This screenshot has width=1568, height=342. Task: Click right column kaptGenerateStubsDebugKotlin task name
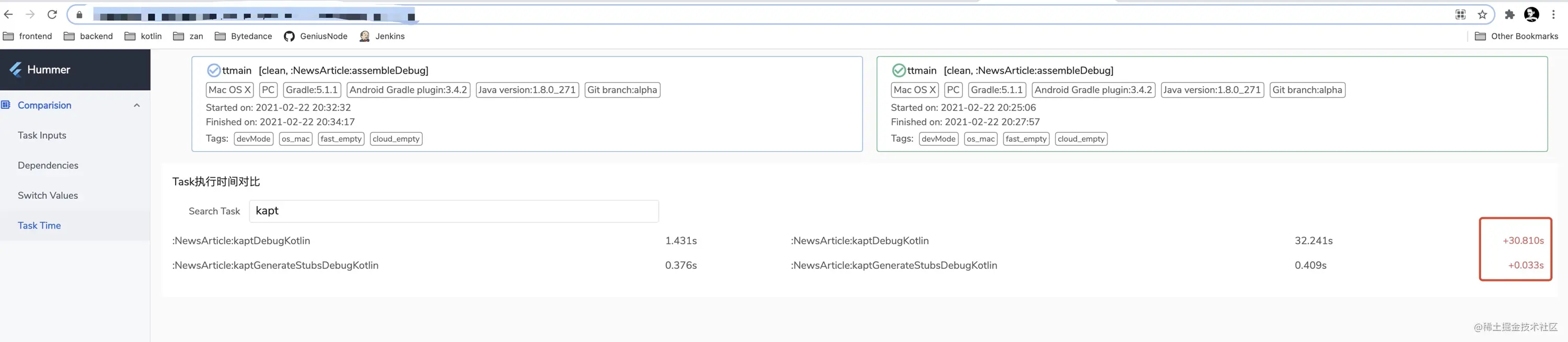click(894, 265)
